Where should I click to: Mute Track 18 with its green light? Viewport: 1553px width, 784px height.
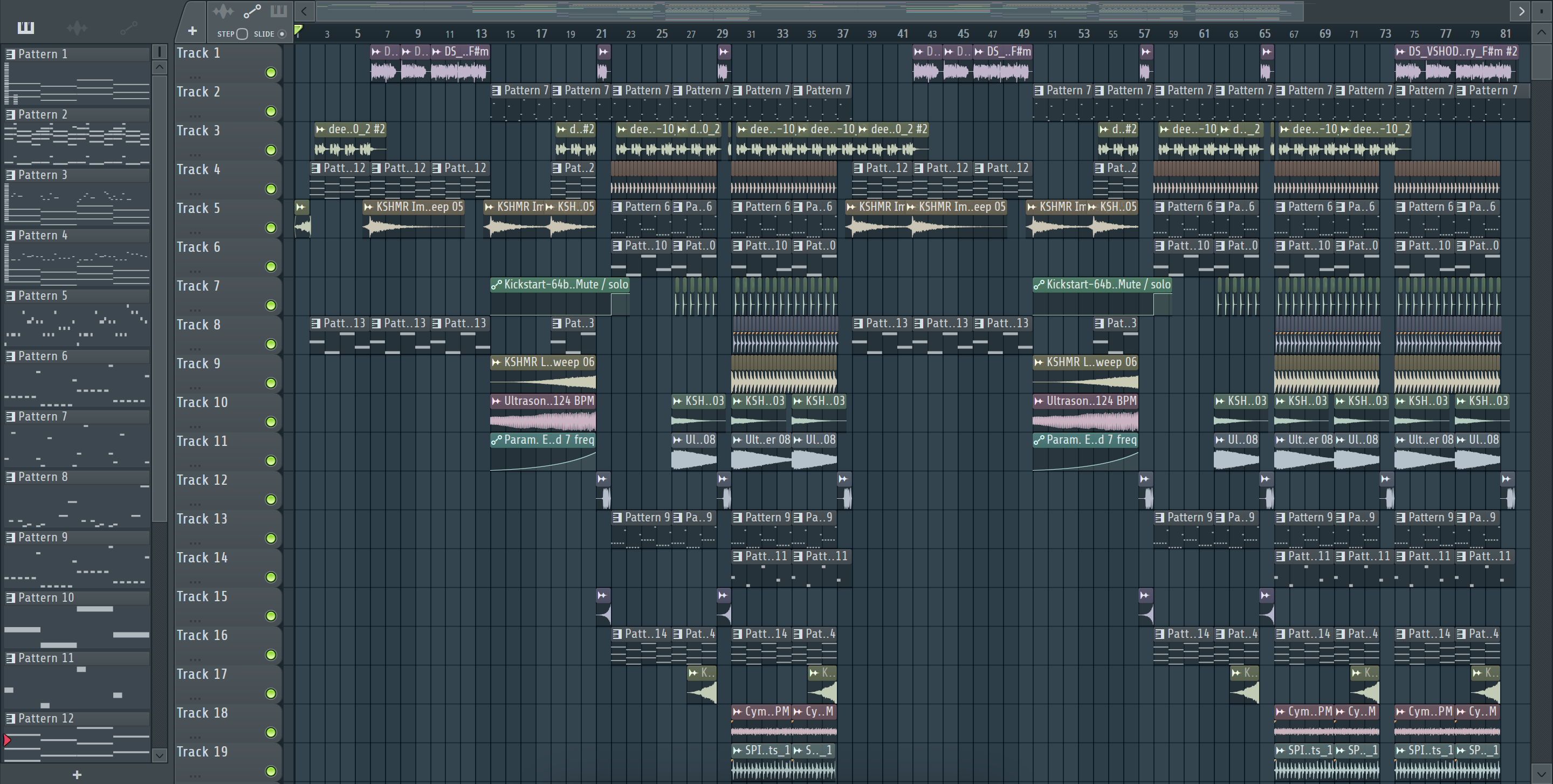click(271, 732)
